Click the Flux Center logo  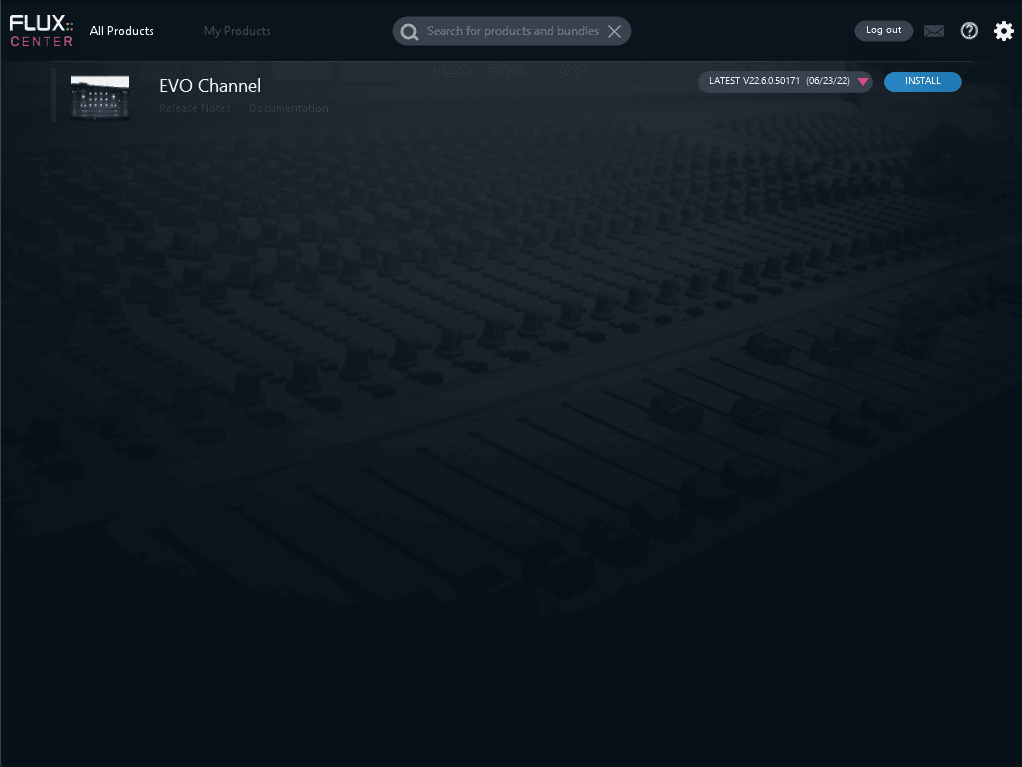[x=41, y=31]
